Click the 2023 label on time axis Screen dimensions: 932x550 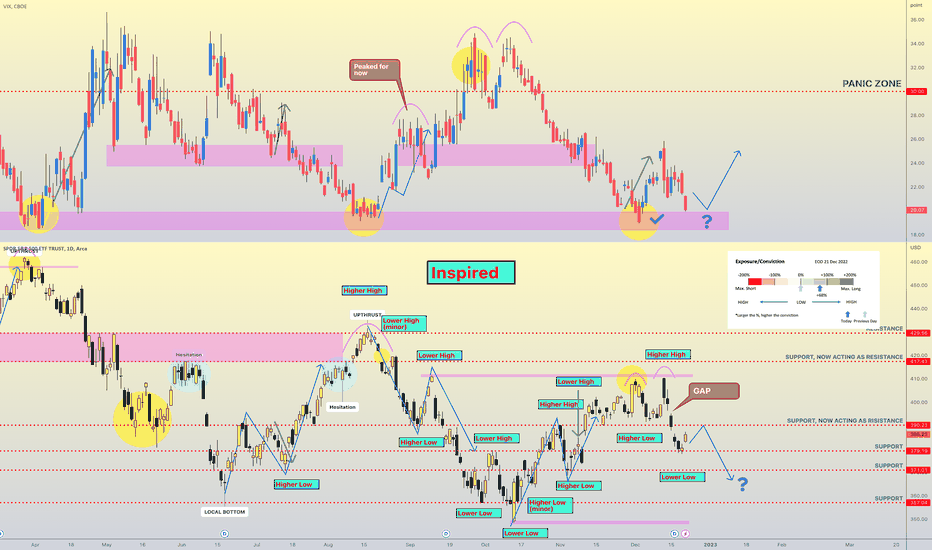(710, 544)
